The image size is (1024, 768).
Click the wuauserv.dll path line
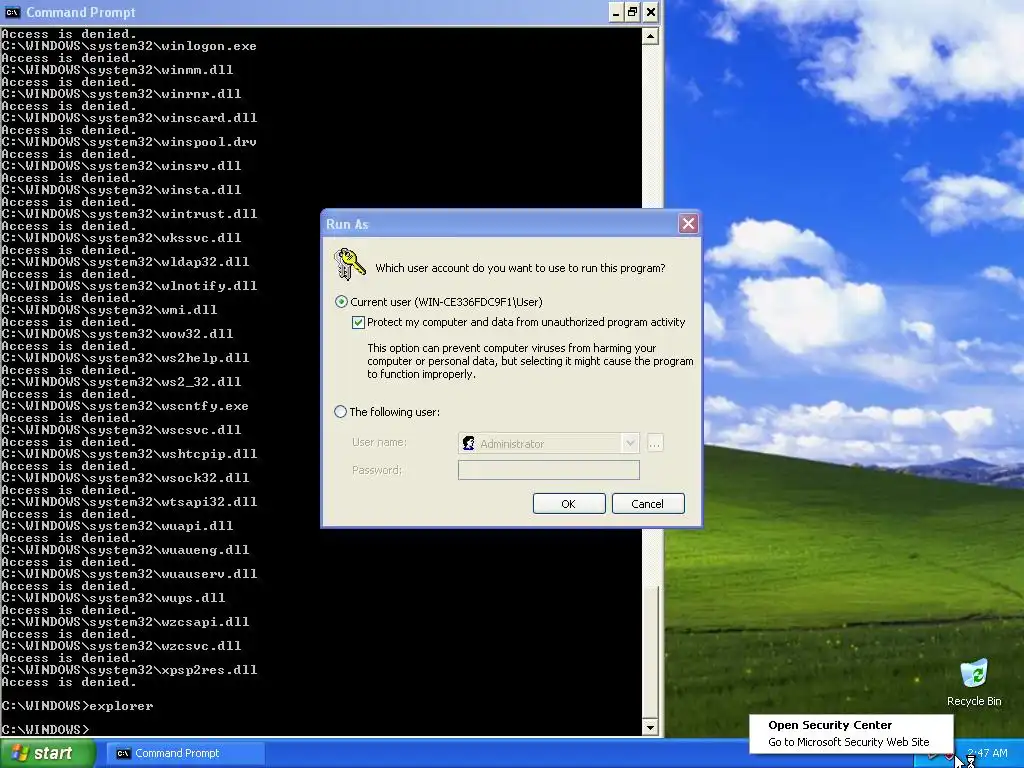(129, 573)
